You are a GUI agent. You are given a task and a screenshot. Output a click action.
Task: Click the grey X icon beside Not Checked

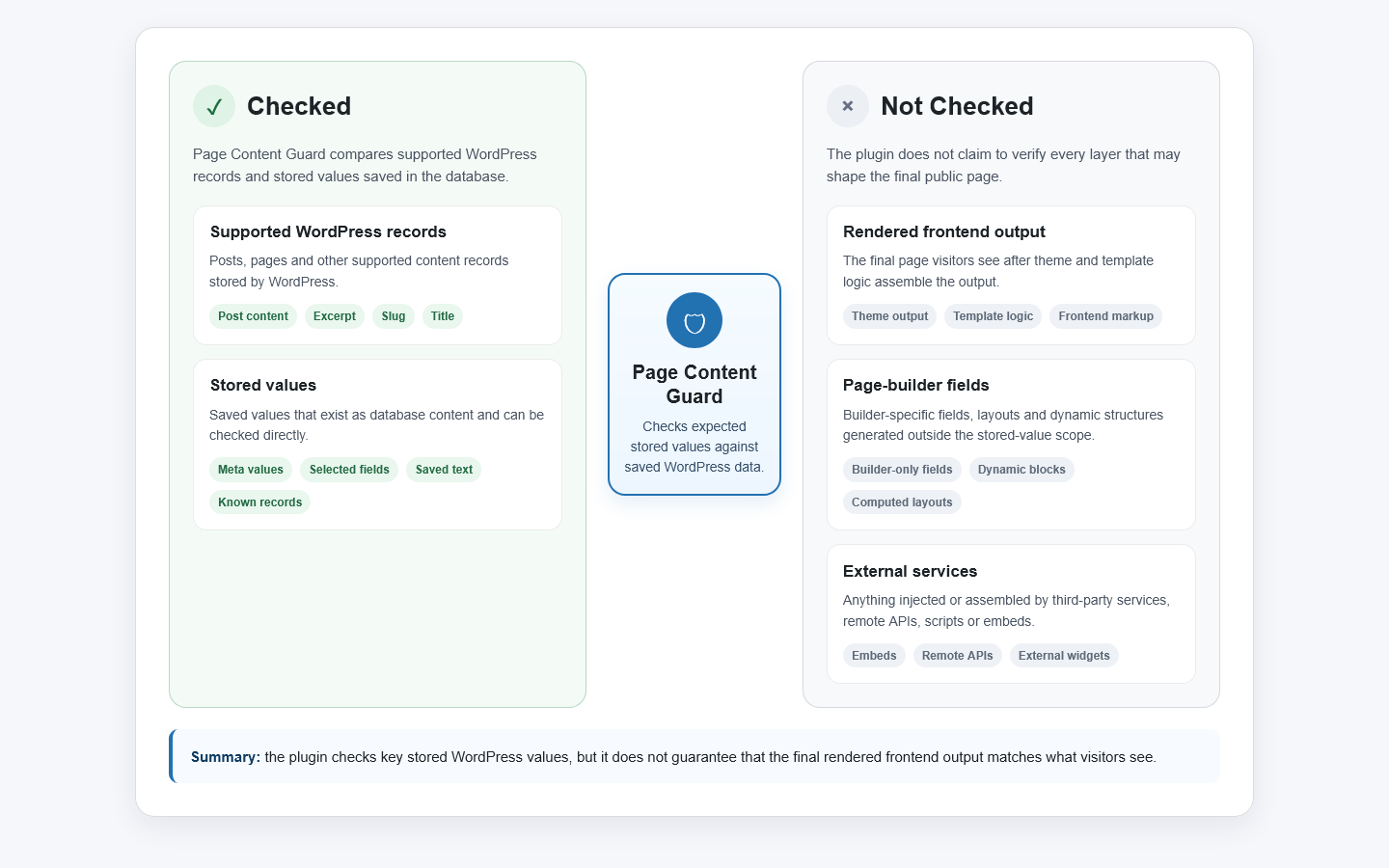[848, 106]
